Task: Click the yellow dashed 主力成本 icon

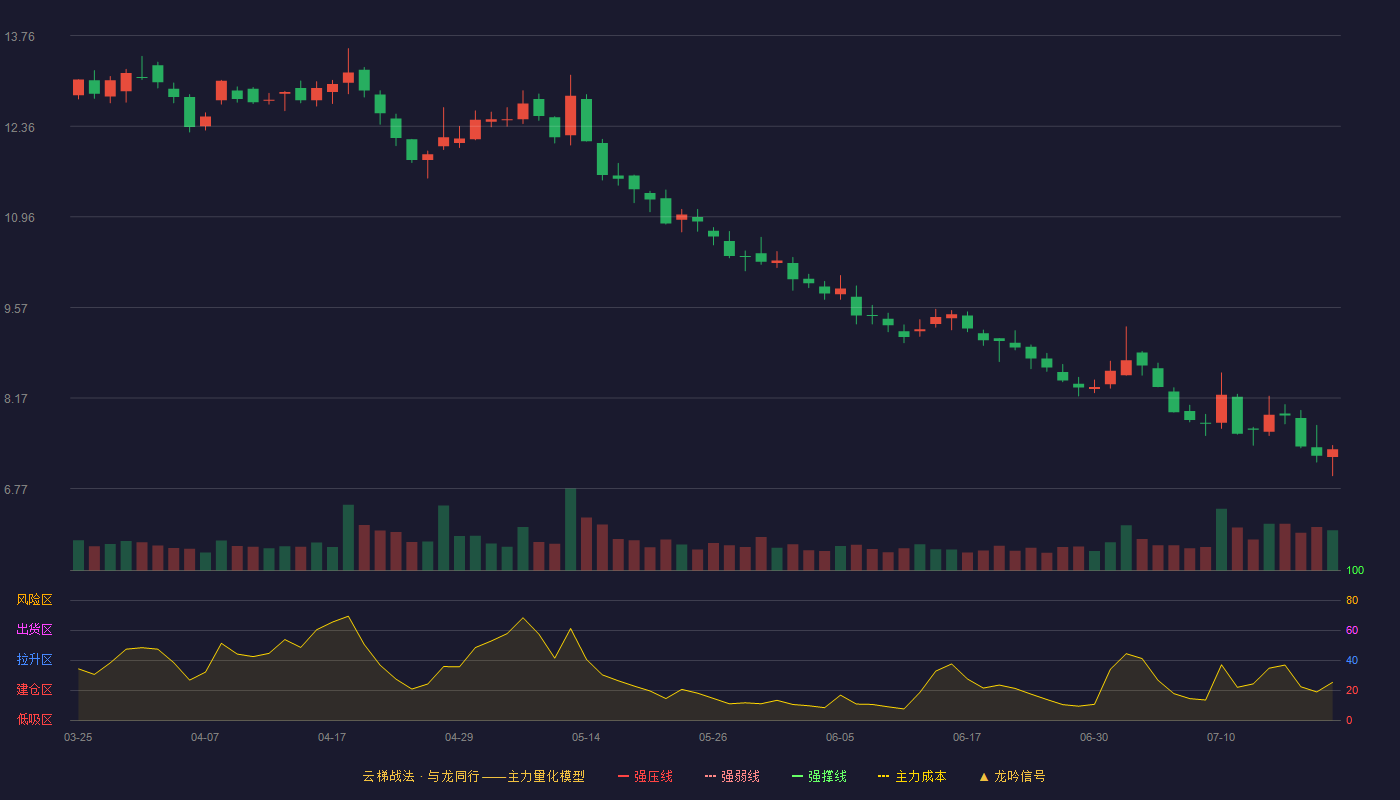Action: click(883, 776)
